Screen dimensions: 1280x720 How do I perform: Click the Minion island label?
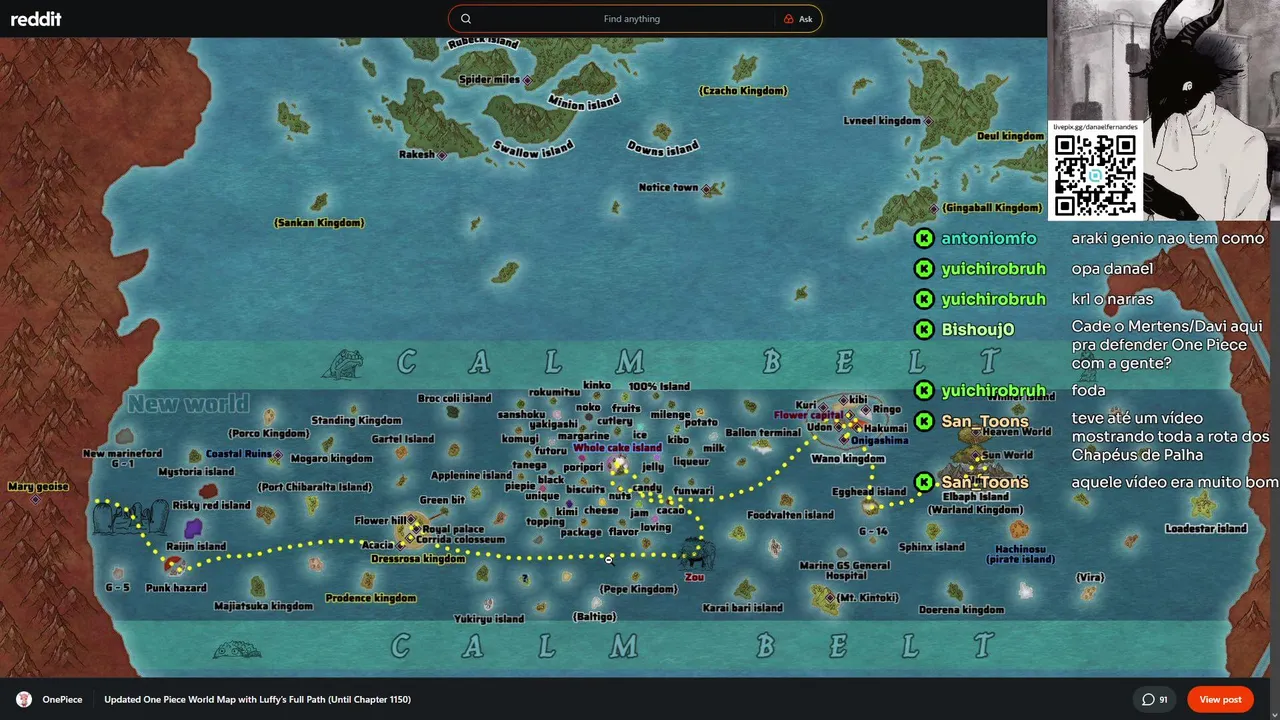click(583, 102)
